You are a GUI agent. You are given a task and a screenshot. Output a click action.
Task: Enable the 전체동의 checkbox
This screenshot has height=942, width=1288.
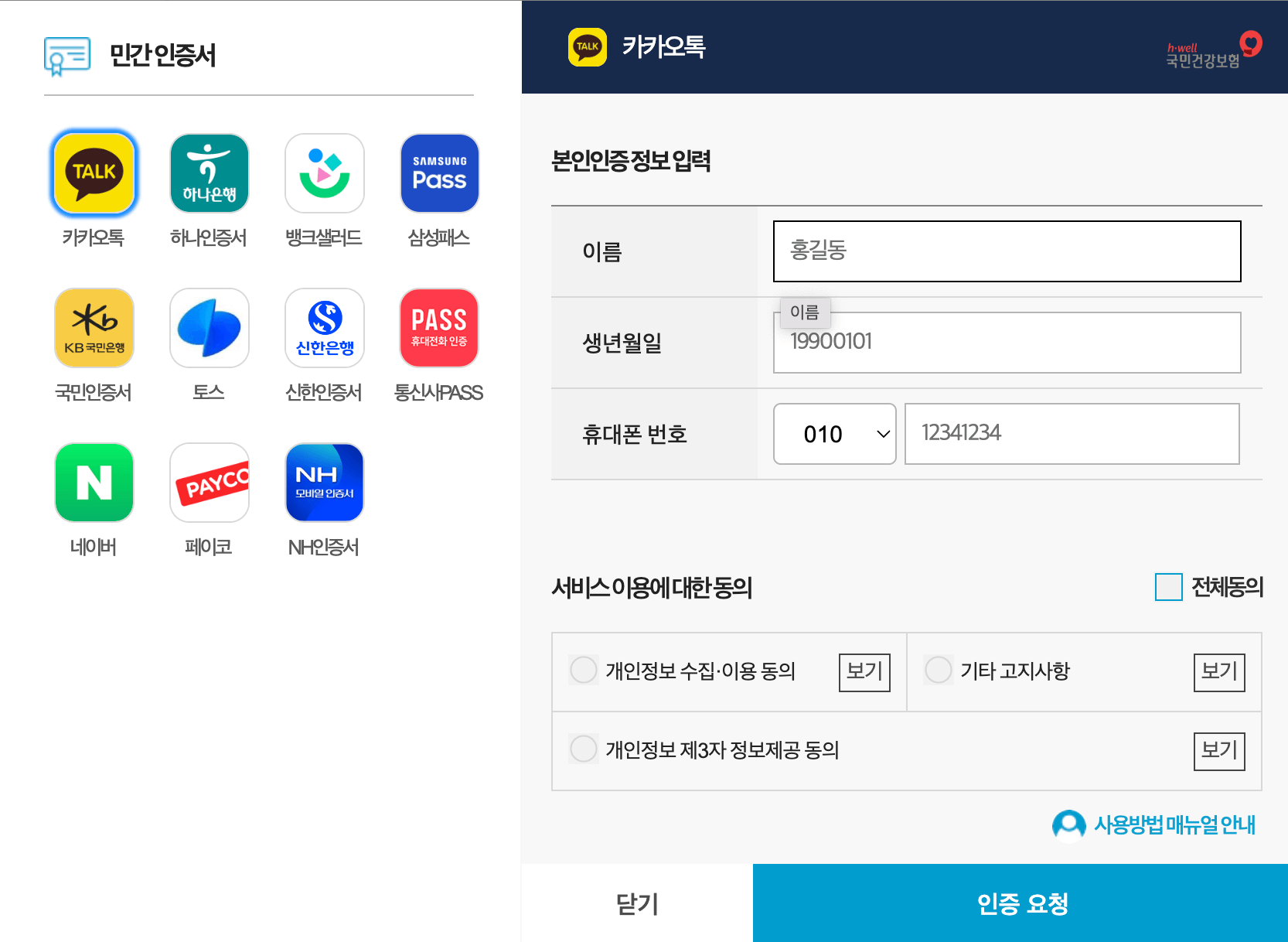pos(1167,588)
